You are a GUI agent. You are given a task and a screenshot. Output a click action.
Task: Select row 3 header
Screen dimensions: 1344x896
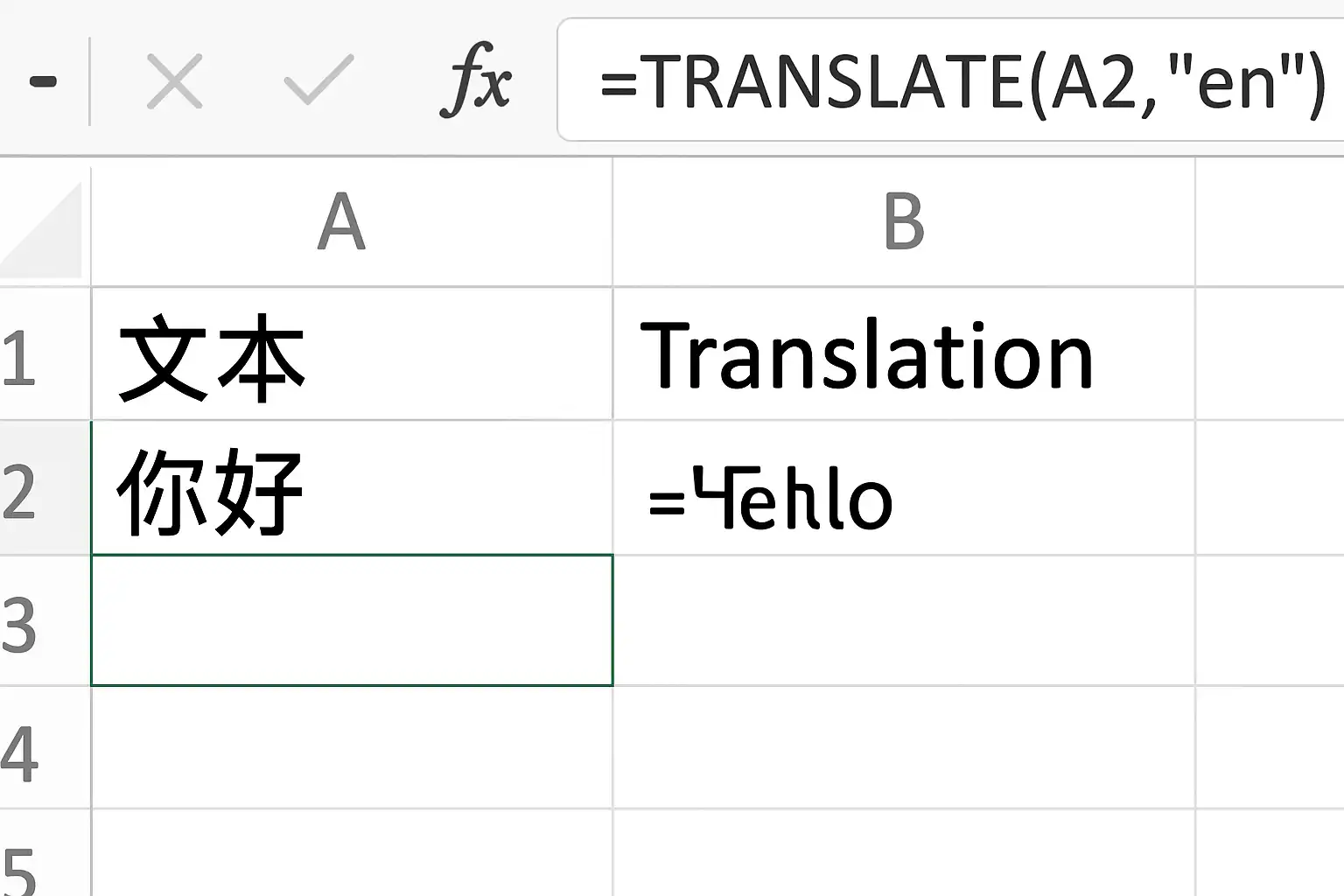45,620
